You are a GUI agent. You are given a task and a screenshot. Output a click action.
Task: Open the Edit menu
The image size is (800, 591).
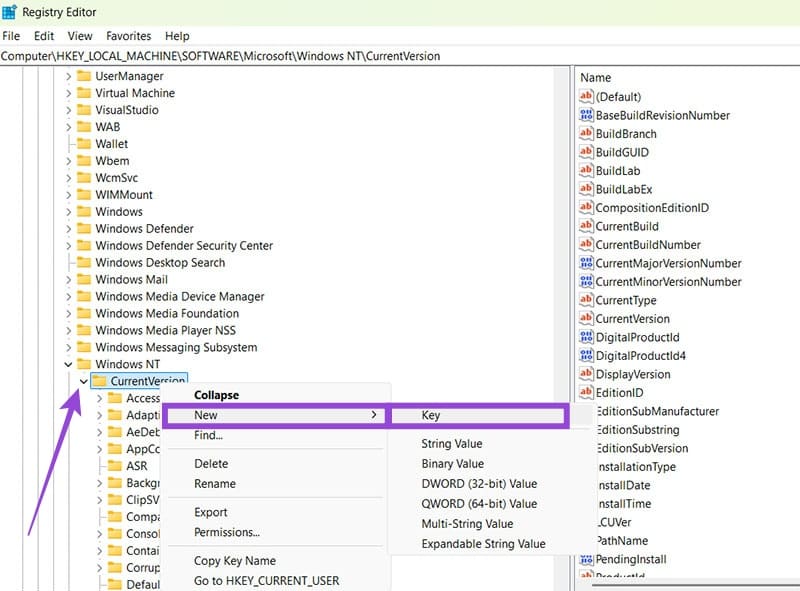point(44,36)
